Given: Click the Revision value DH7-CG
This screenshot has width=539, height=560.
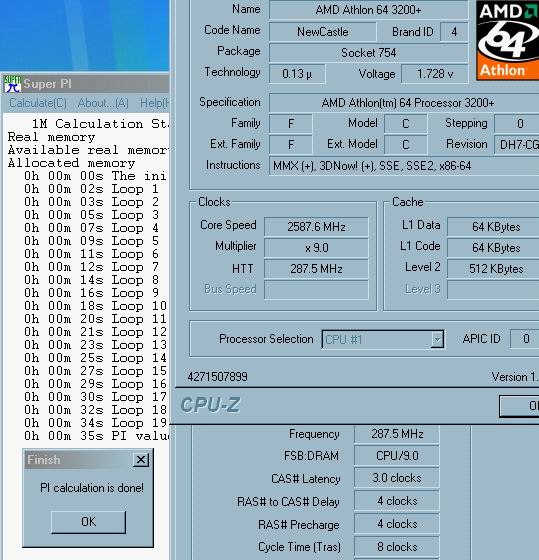Looking at the screenshot, I should pos(517,145).
